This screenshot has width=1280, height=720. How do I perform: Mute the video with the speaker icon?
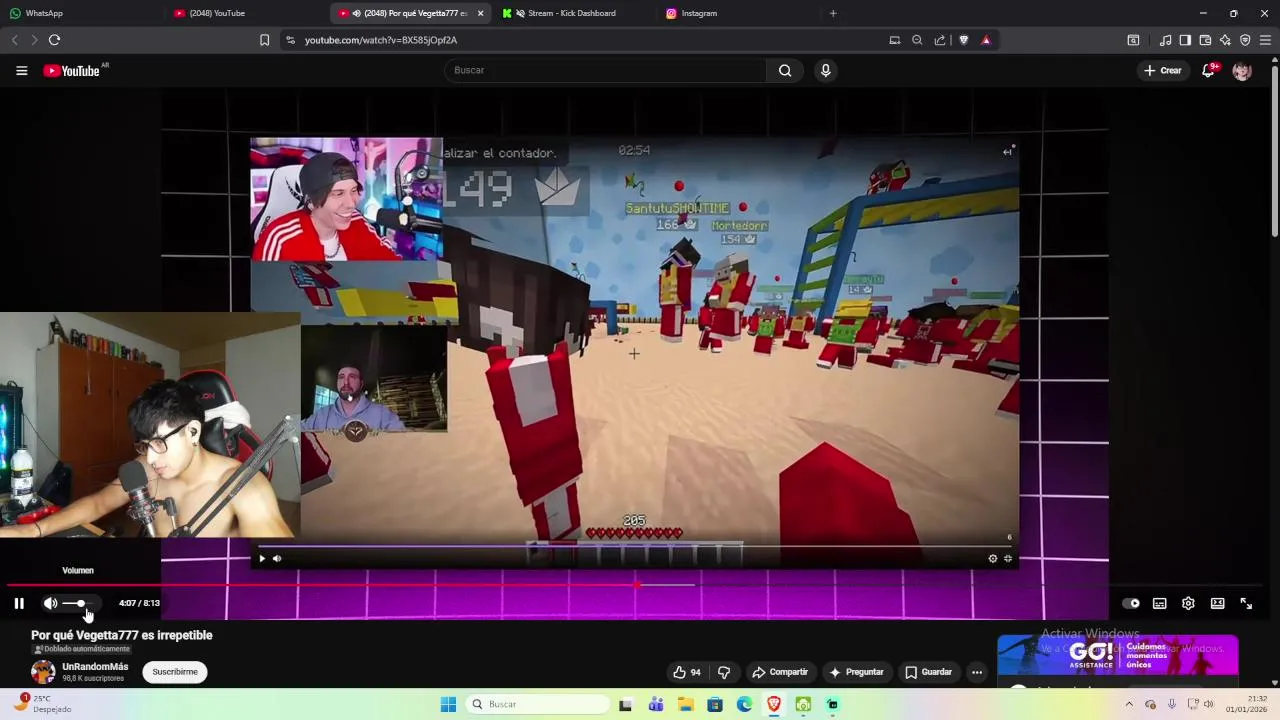coord(50,603)
